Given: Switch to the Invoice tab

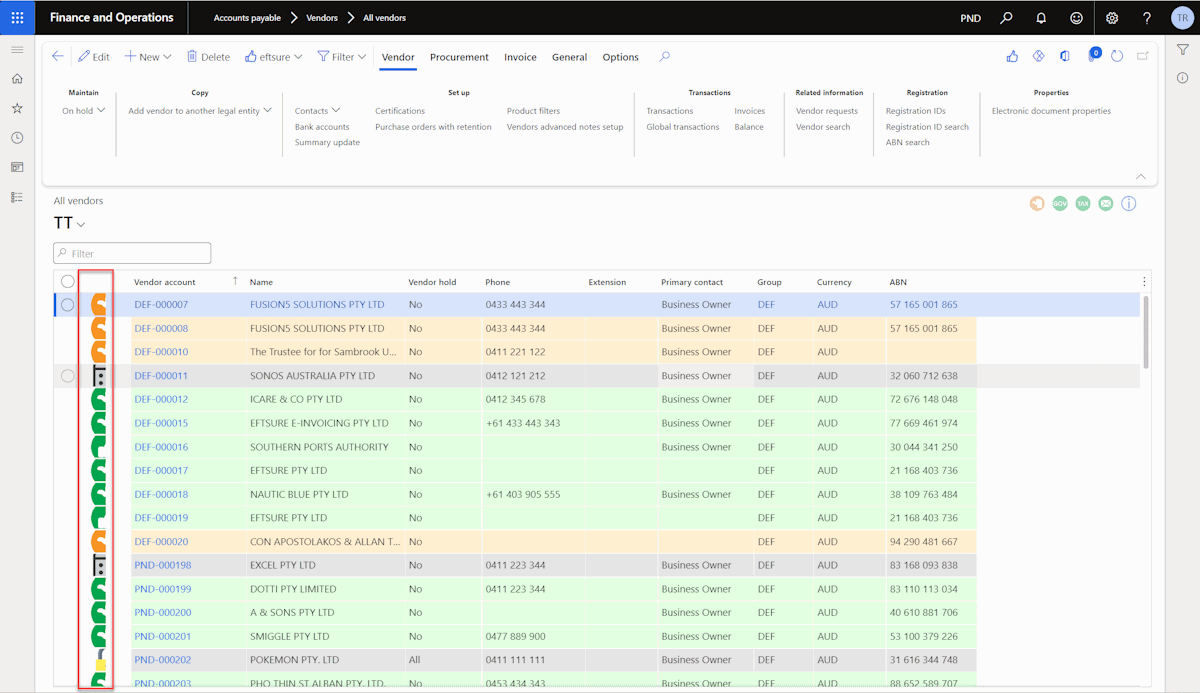Looking at the screenshot, I should tap(520, 57).
